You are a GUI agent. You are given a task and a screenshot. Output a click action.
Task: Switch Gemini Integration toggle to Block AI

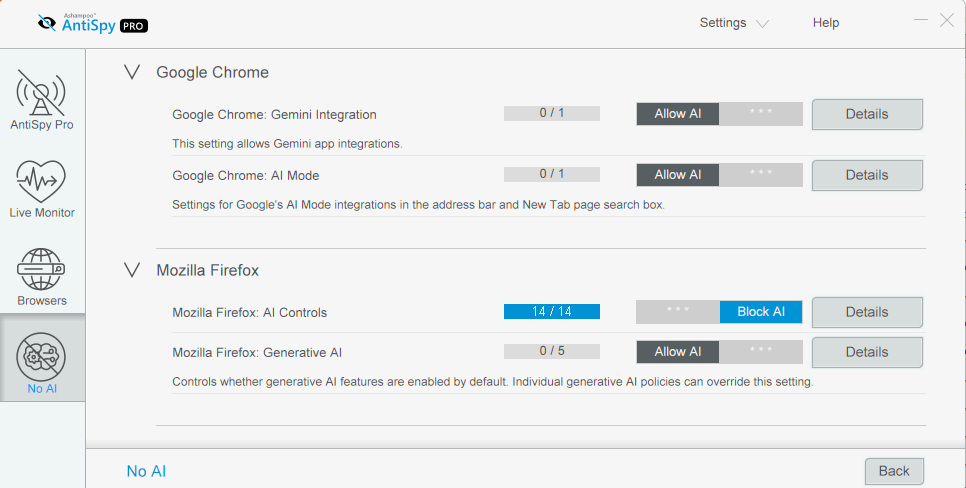pos(761,114)
